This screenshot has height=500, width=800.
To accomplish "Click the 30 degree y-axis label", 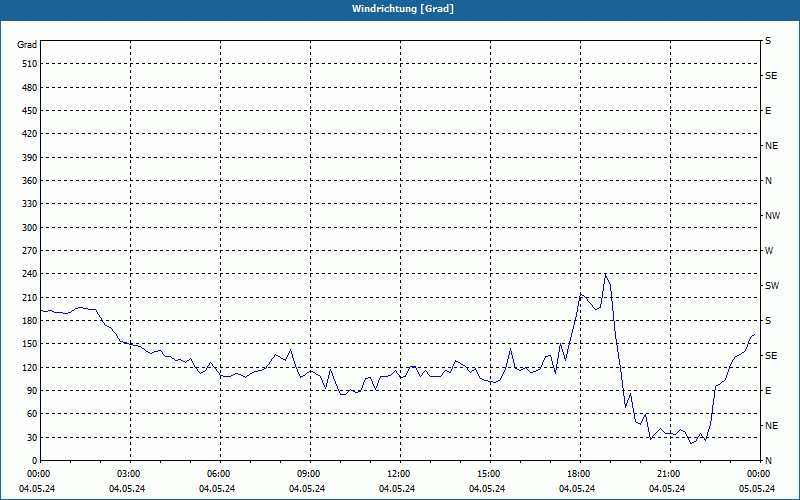I will pos(32,437).
